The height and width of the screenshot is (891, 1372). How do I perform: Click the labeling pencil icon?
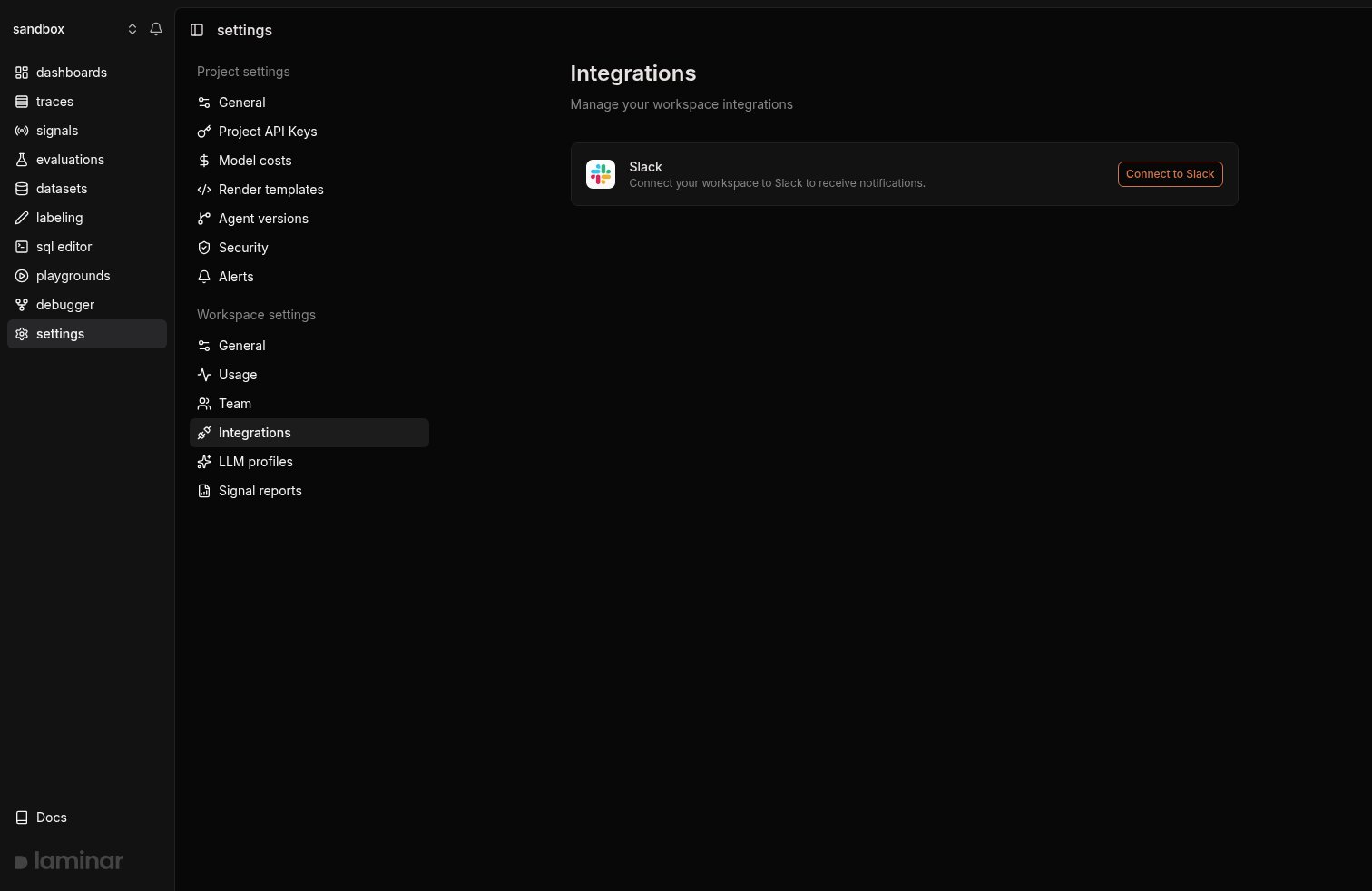pyautogui.click(x=22, y=218)
